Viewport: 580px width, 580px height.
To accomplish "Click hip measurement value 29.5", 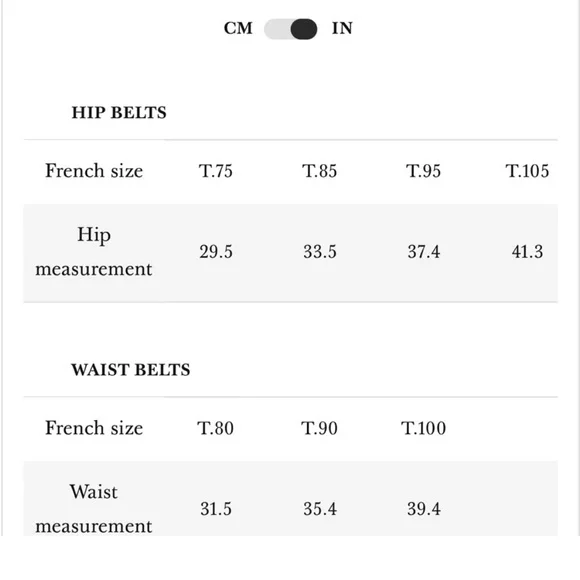I will pyautogui.click(x=216, y=252).
